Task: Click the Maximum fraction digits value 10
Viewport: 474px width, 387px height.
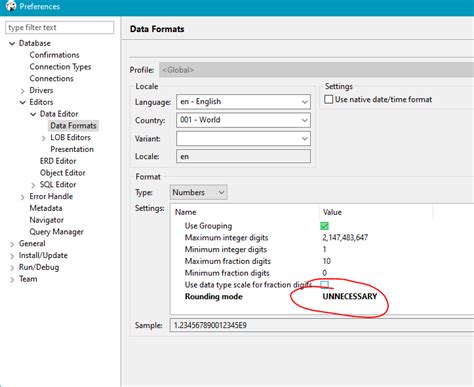Action: pyautogui.click(x=326, y=261)
